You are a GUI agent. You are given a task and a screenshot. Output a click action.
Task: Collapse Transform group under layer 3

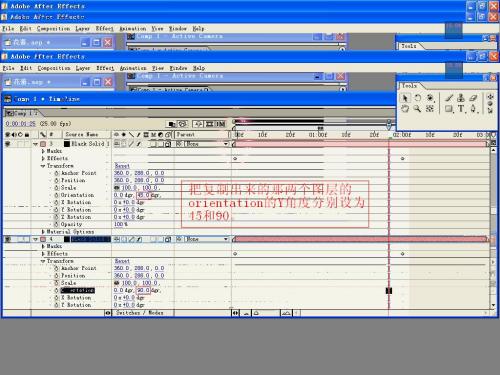coord(43,166)
